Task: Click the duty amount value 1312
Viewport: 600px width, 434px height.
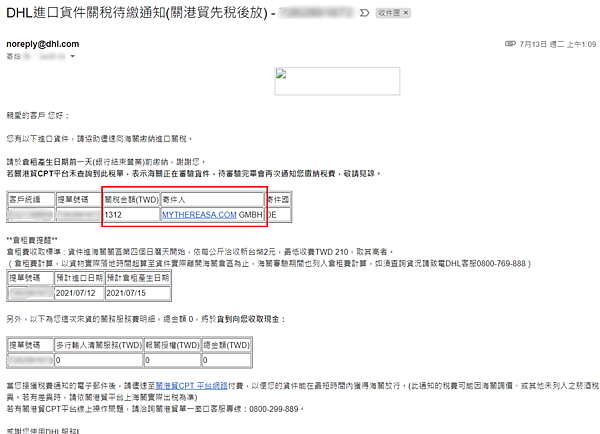Action: tap(113, 215)
